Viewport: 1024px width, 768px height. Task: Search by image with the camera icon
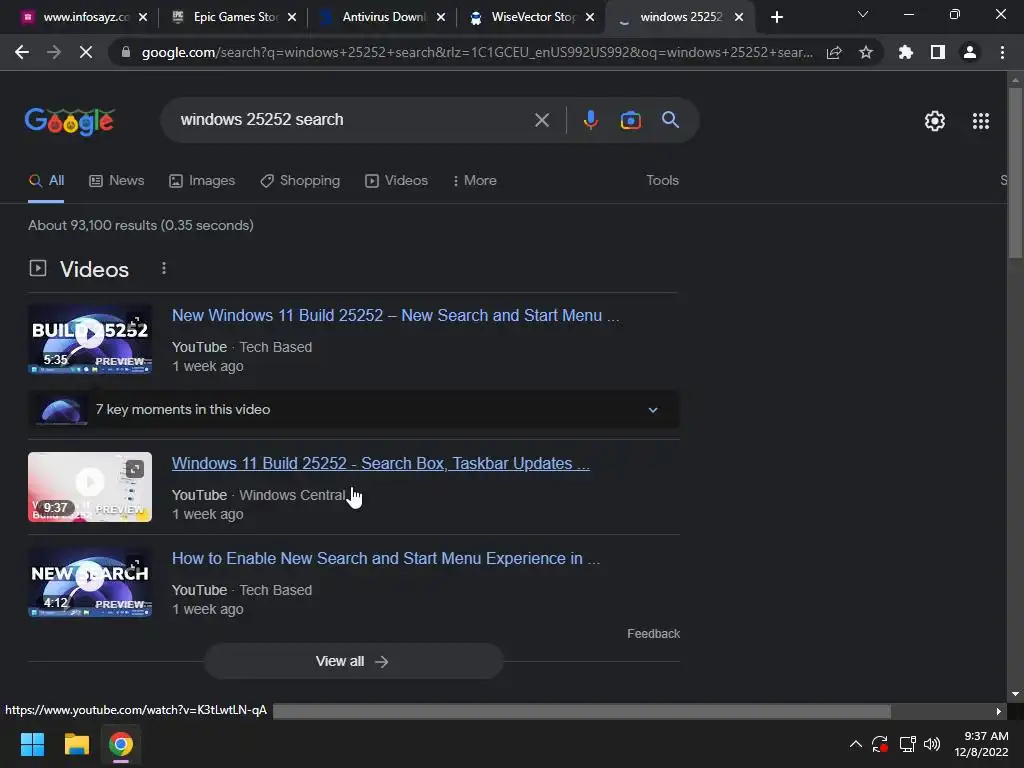coord(631,120)
